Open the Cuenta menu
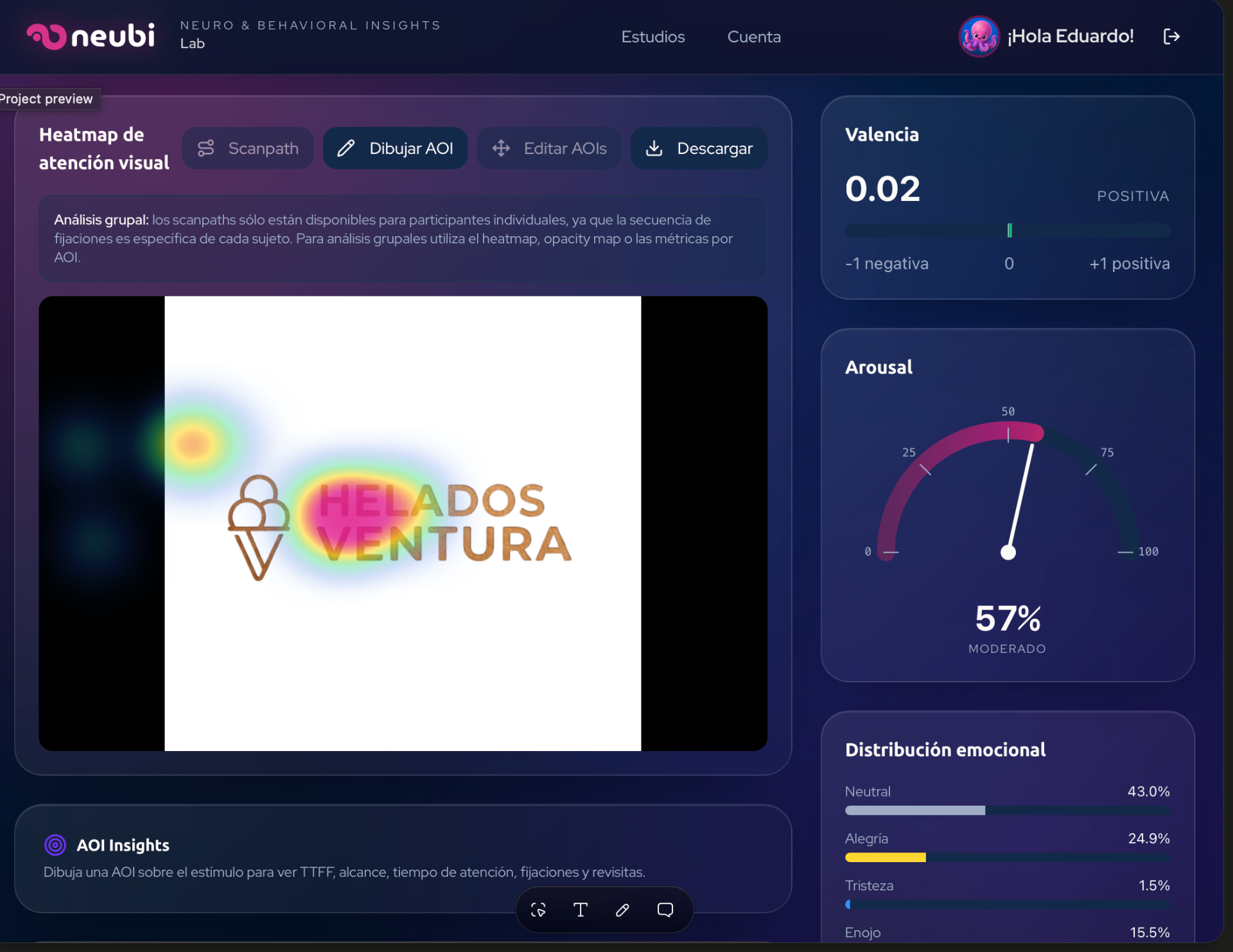The height and width of the screenshot is (952, 1233). pyautogui.click(x=754, y=37)
